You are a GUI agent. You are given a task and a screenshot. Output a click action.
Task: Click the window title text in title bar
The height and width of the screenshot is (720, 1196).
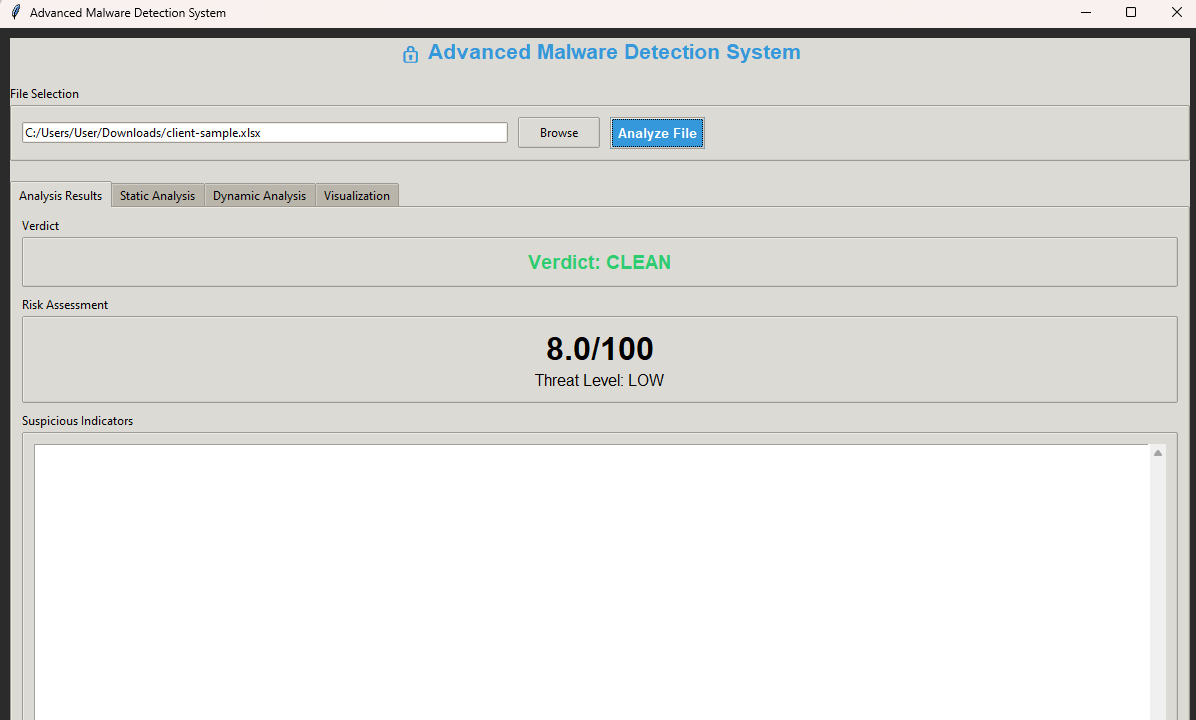[x=128, y=13]
